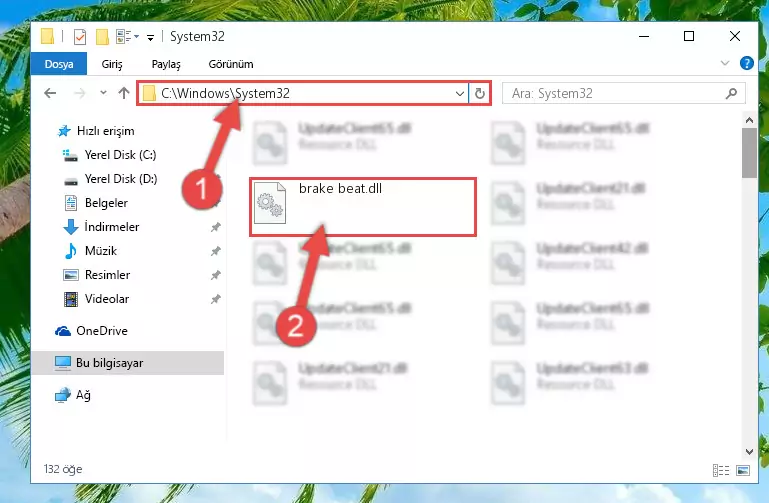Viewport: 769px width, 503px height.
Task: Refresh the System32 folder
Action: pyautogui.click(x=480, y=93)
